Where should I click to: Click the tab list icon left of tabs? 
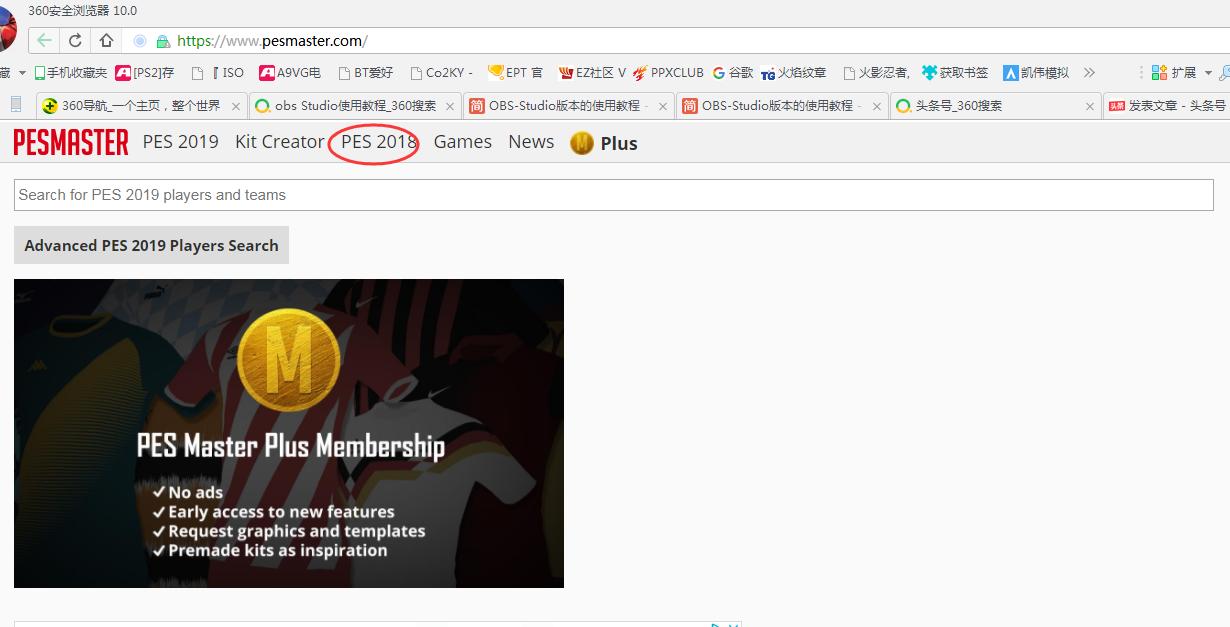[x=16, y=105]
